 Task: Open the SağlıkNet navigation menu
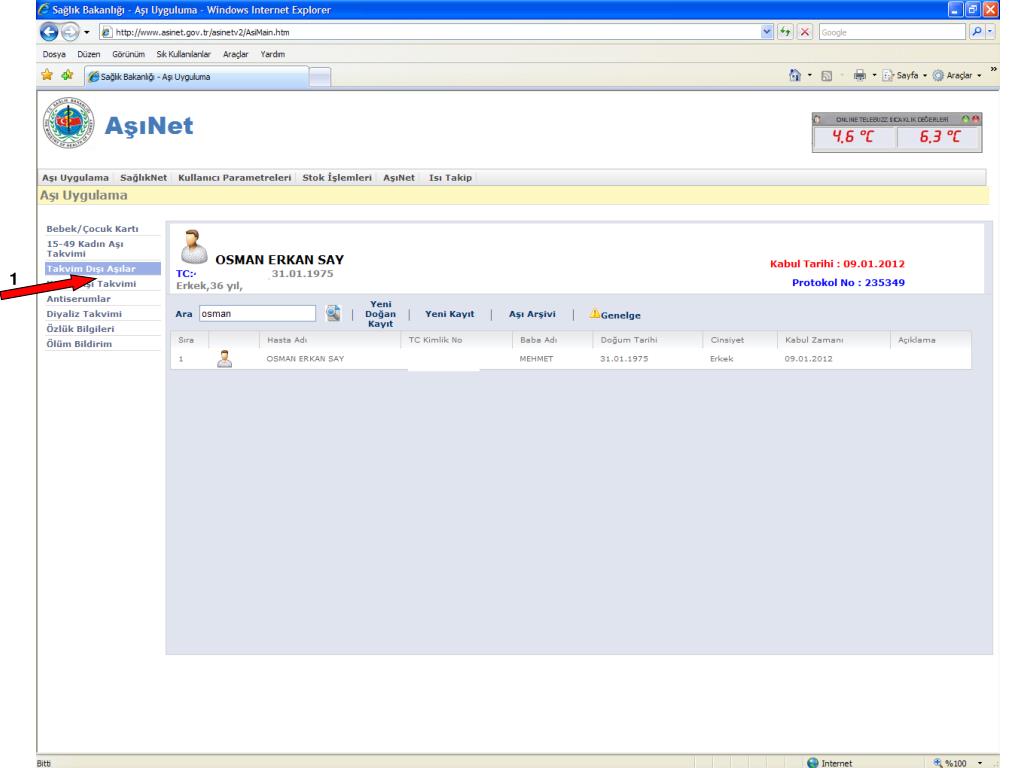(144, 178)
